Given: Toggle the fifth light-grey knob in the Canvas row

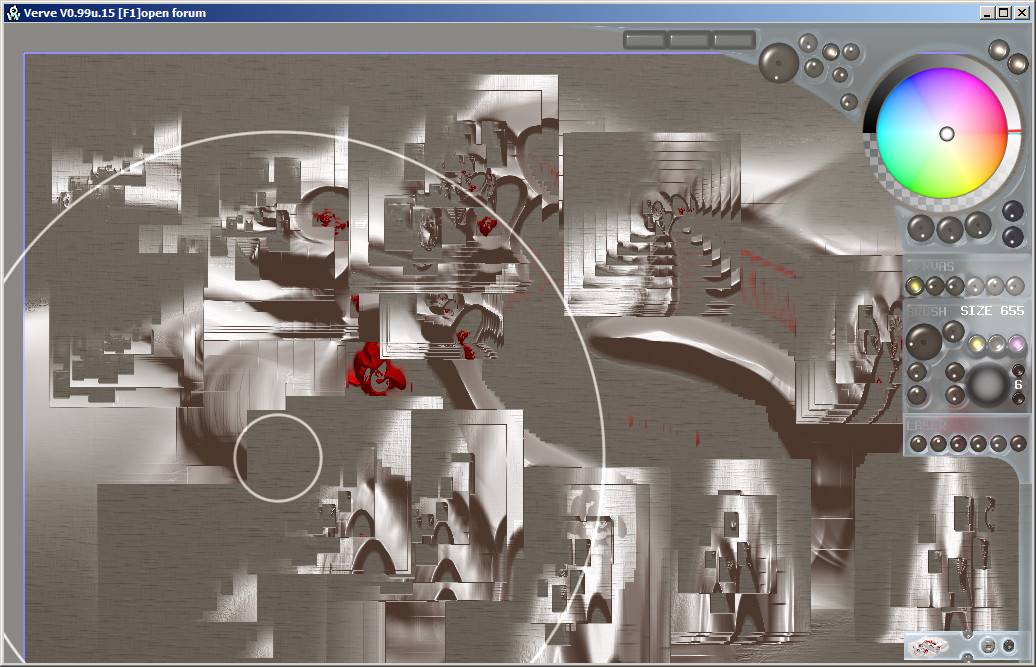Looking at the screenshot, I should click(x=995, y=286).
